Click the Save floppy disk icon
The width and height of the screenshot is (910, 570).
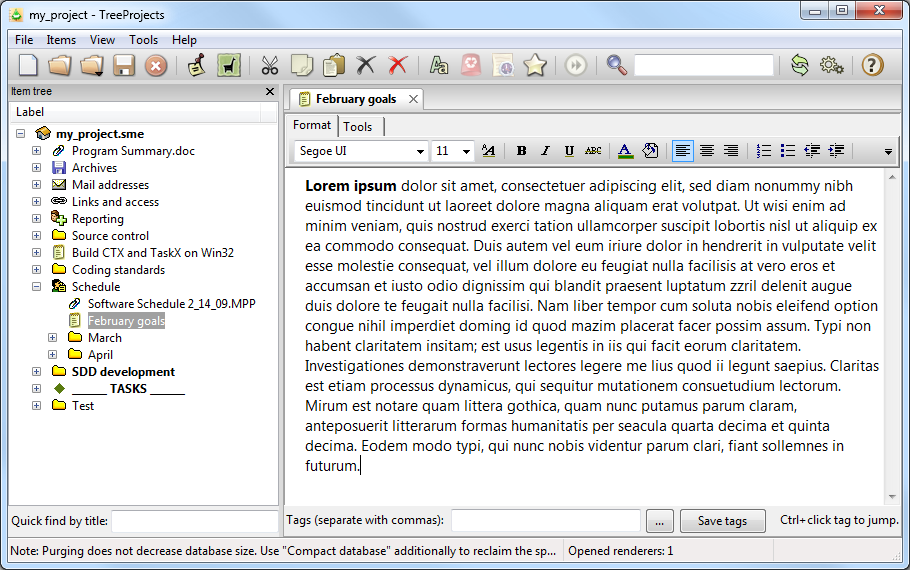click(x=124, y=66)
